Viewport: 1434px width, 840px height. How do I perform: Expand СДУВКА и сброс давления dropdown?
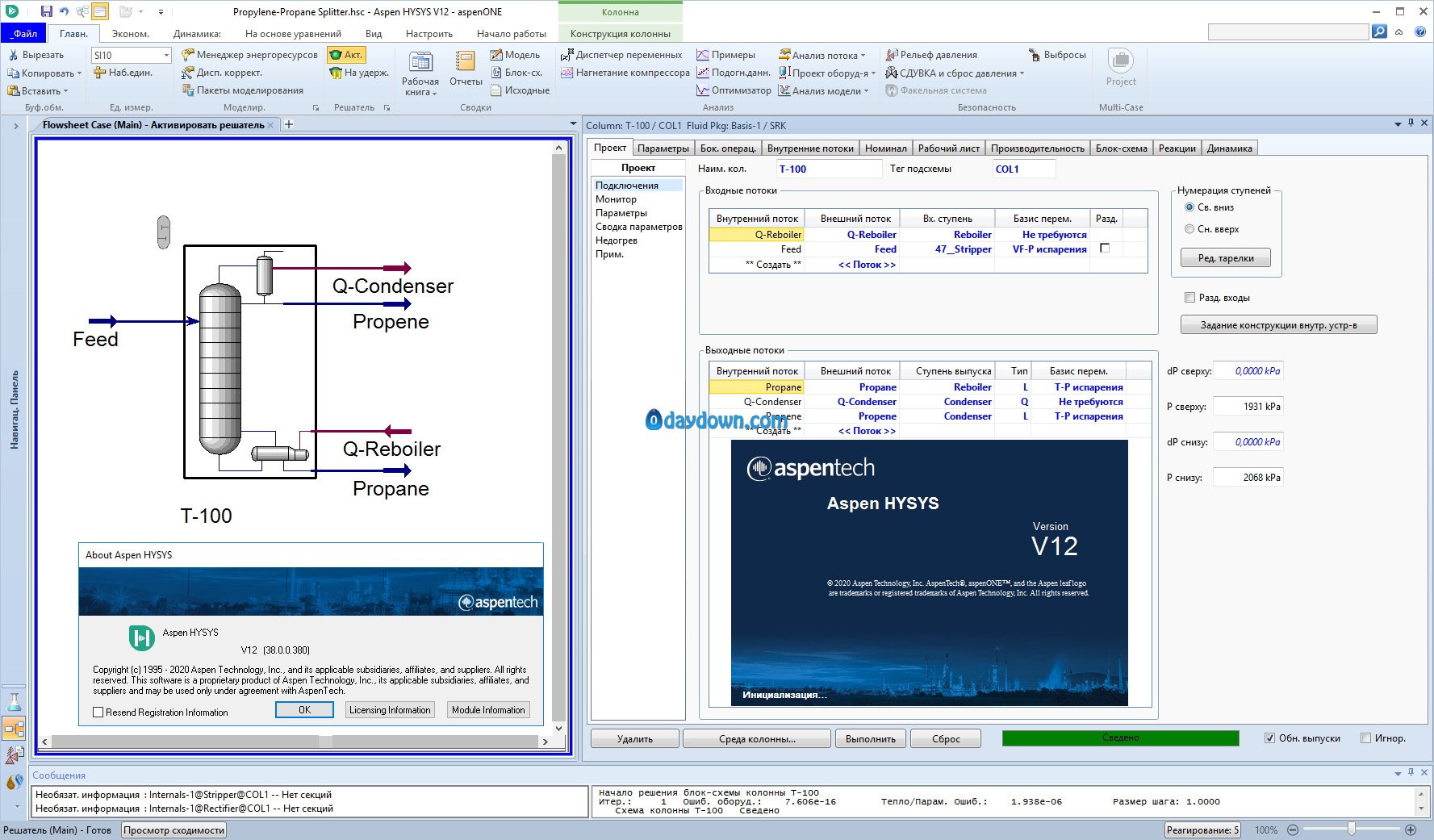click(x=1022, y=73)
